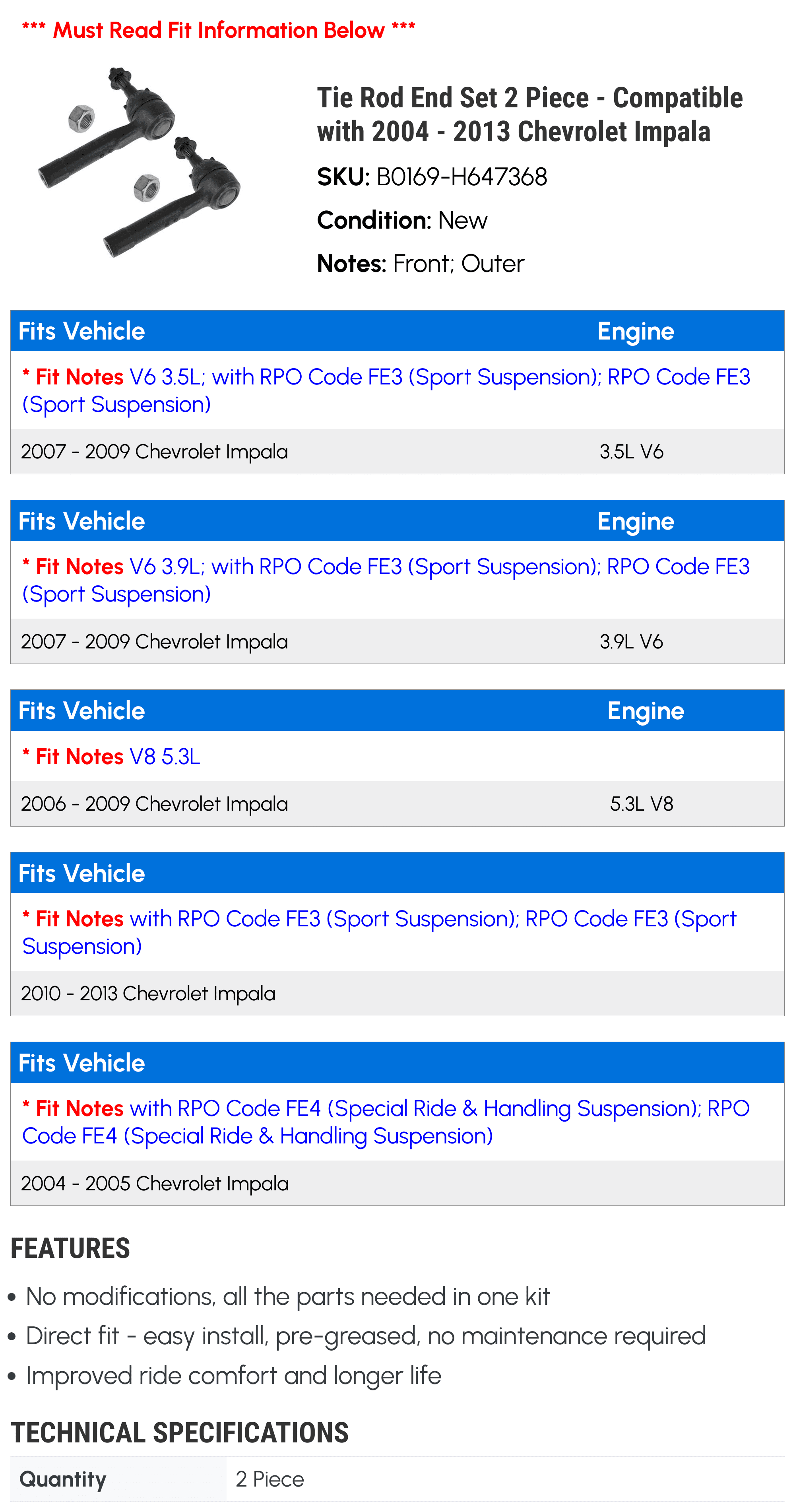This screenshot has width=795, height=1512.
Task: Select the 2007 - 2009 Impala 3.5L V6 row
Action: (397, 451)
